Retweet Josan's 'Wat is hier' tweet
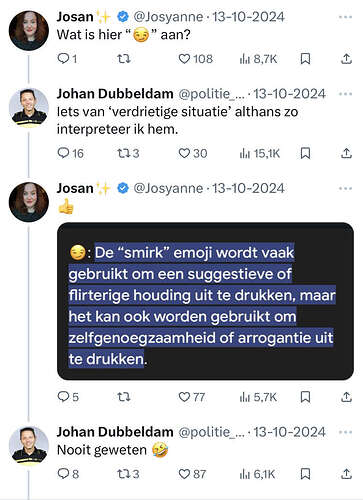 point(124,59)
